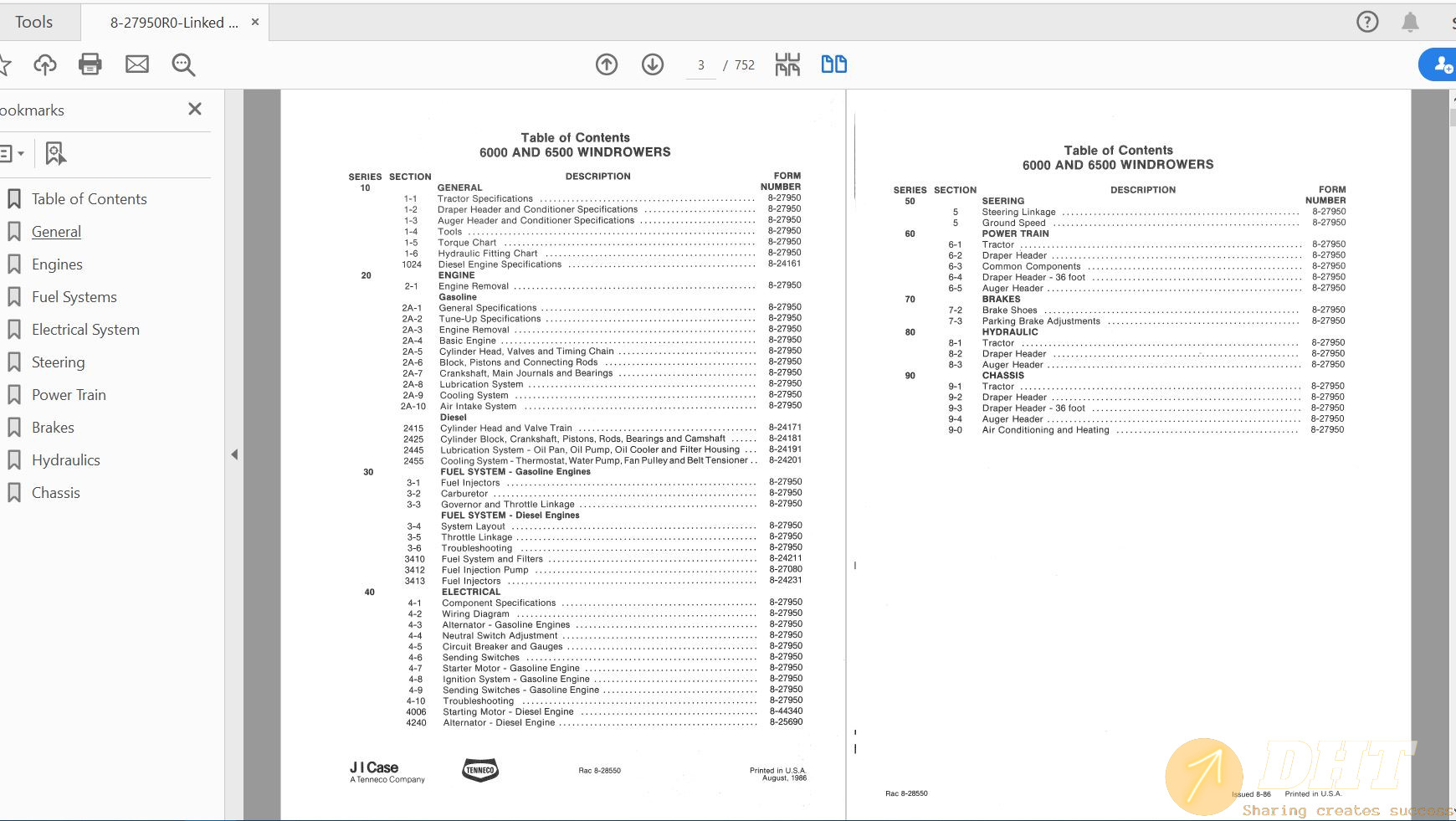Open the Electrical System bookmark

point(86,329)
